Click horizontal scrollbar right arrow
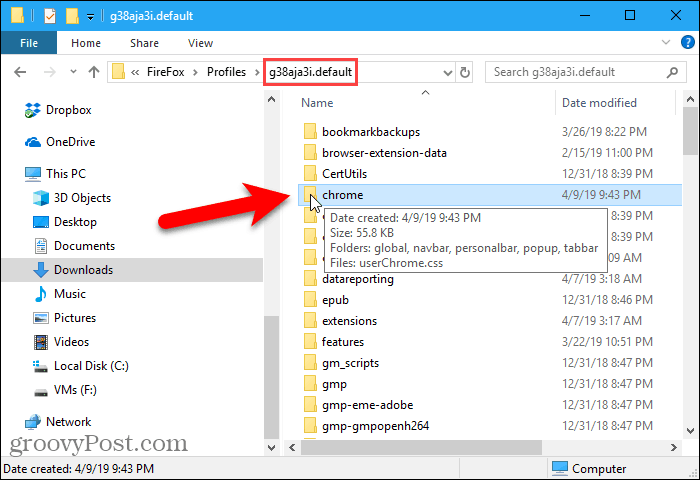 tap(673, 447)
